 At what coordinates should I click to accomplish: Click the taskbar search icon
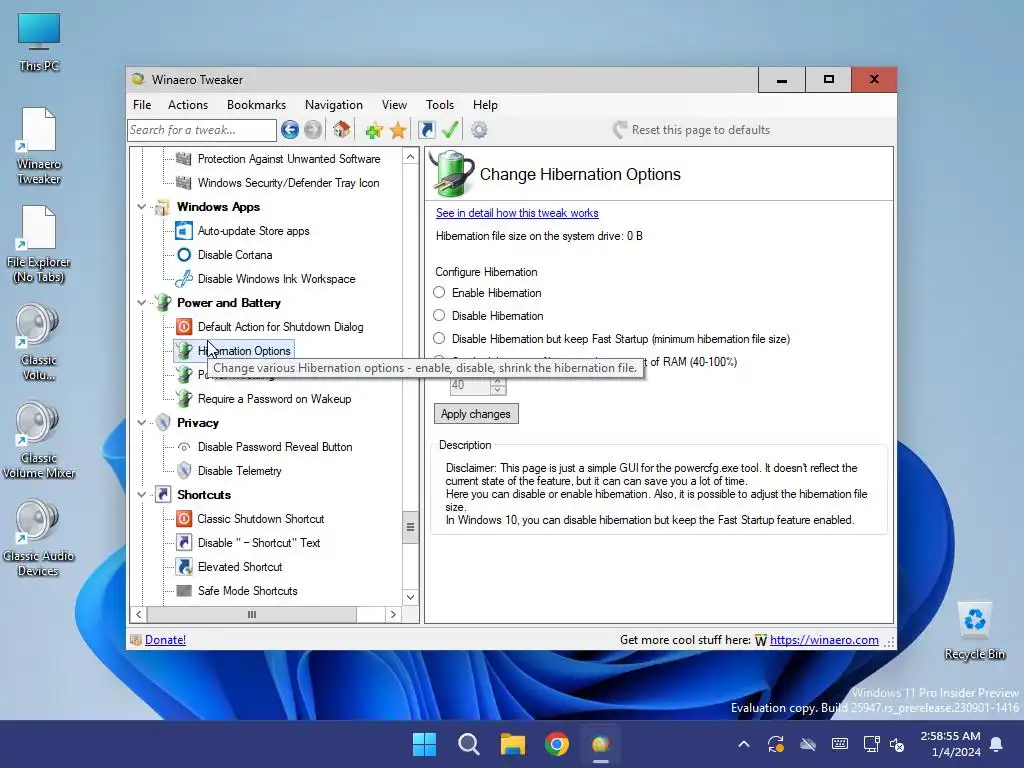(x=468, y=744)
